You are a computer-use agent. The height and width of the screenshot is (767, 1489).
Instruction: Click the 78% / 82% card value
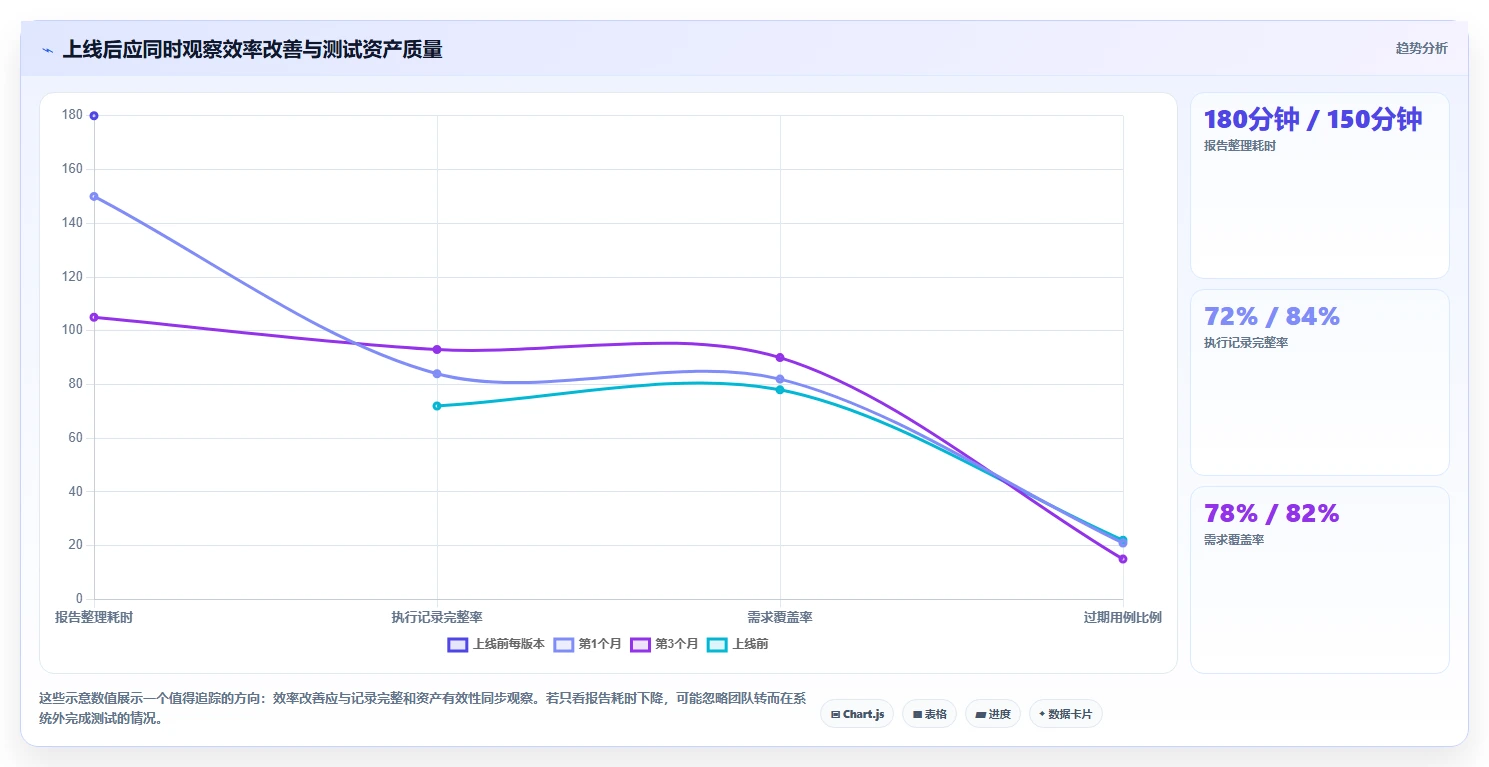[1272, 513]
